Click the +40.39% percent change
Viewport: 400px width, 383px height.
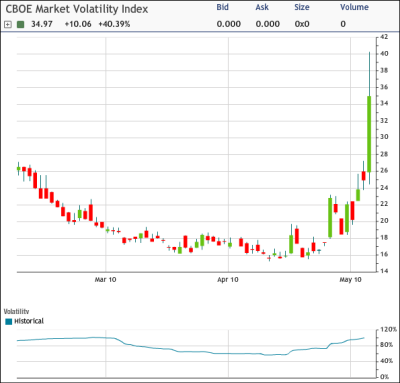click(114, 24)
